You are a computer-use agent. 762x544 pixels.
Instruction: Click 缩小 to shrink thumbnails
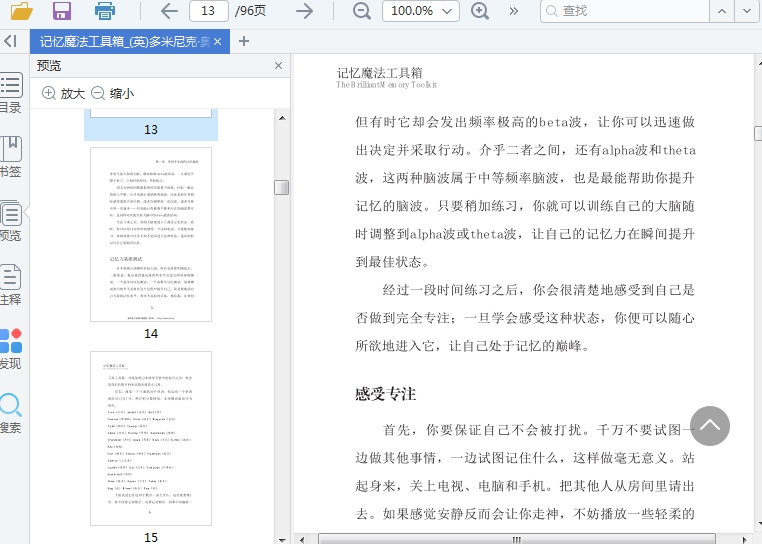pos(112,93)
